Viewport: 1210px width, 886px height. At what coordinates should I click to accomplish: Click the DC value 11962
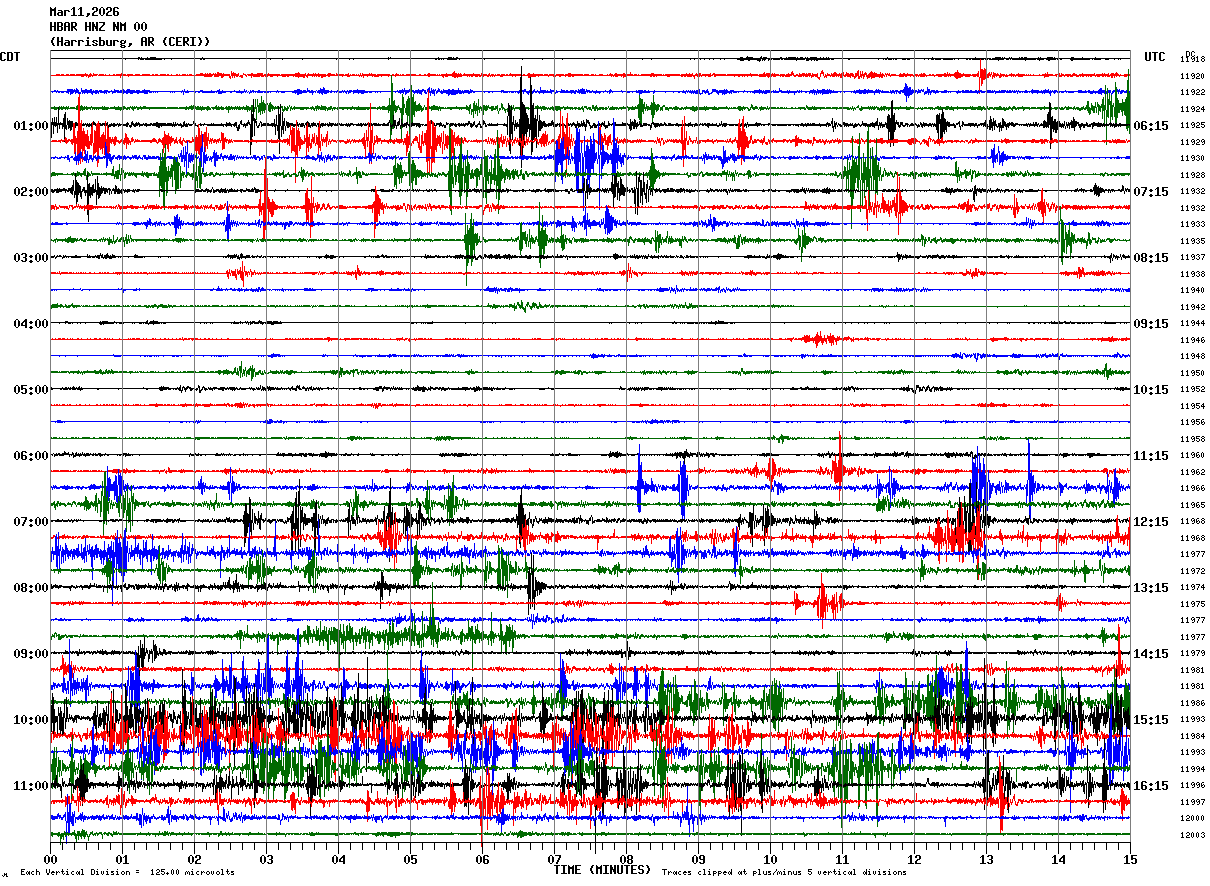point(1192,472)
